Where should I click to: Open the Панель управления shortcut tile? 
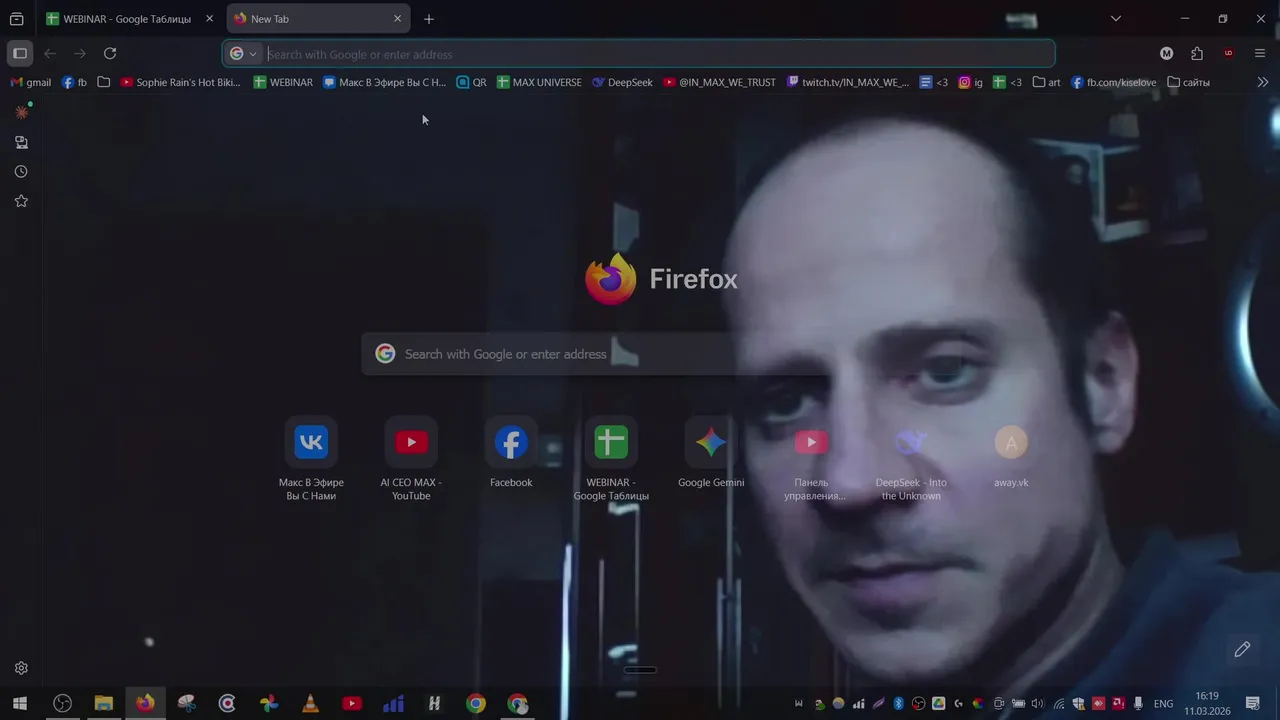811,442
